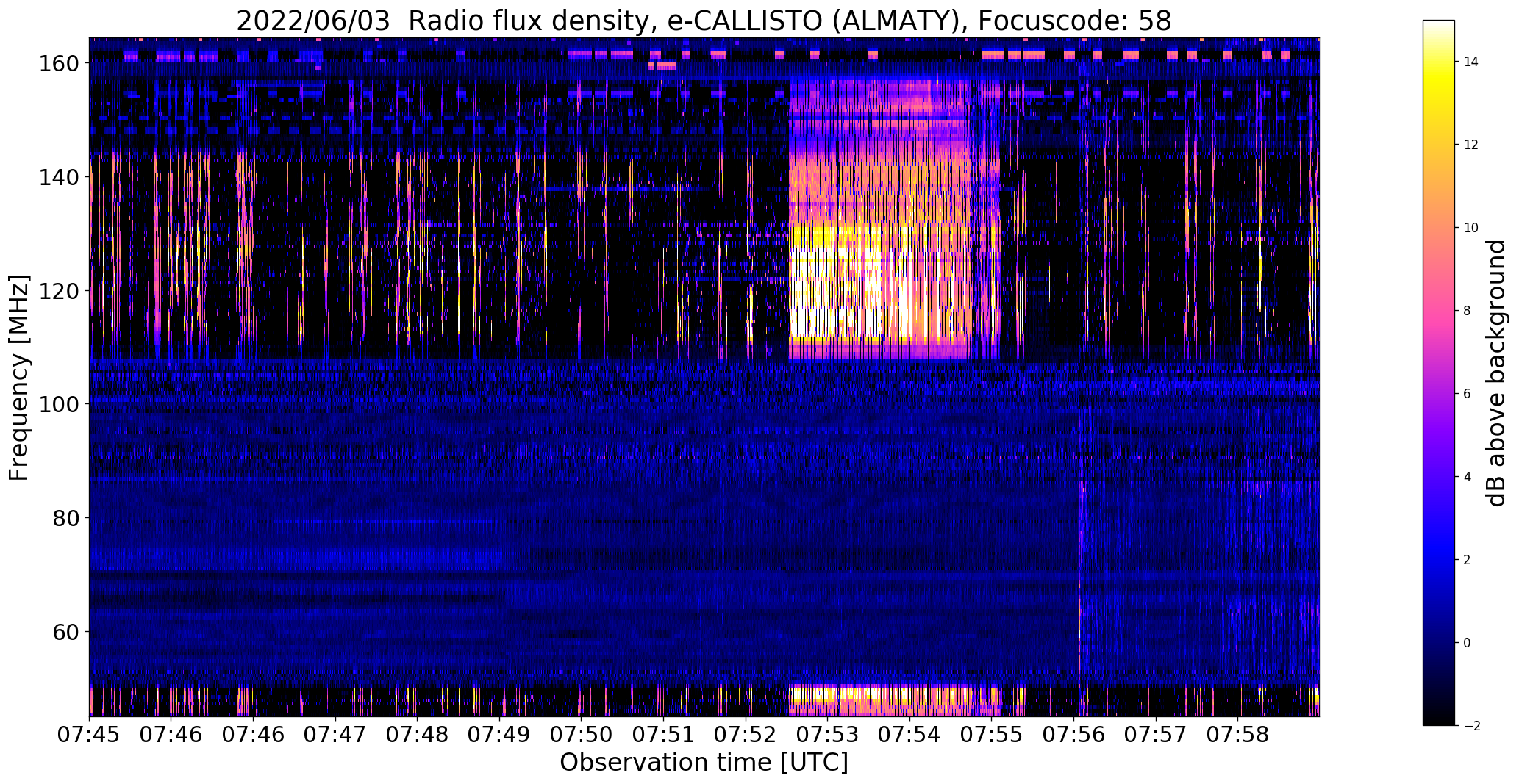Click the colorbar tick labeled 8
This screenshot has width=1519, height=784.
coord(1468,311)
